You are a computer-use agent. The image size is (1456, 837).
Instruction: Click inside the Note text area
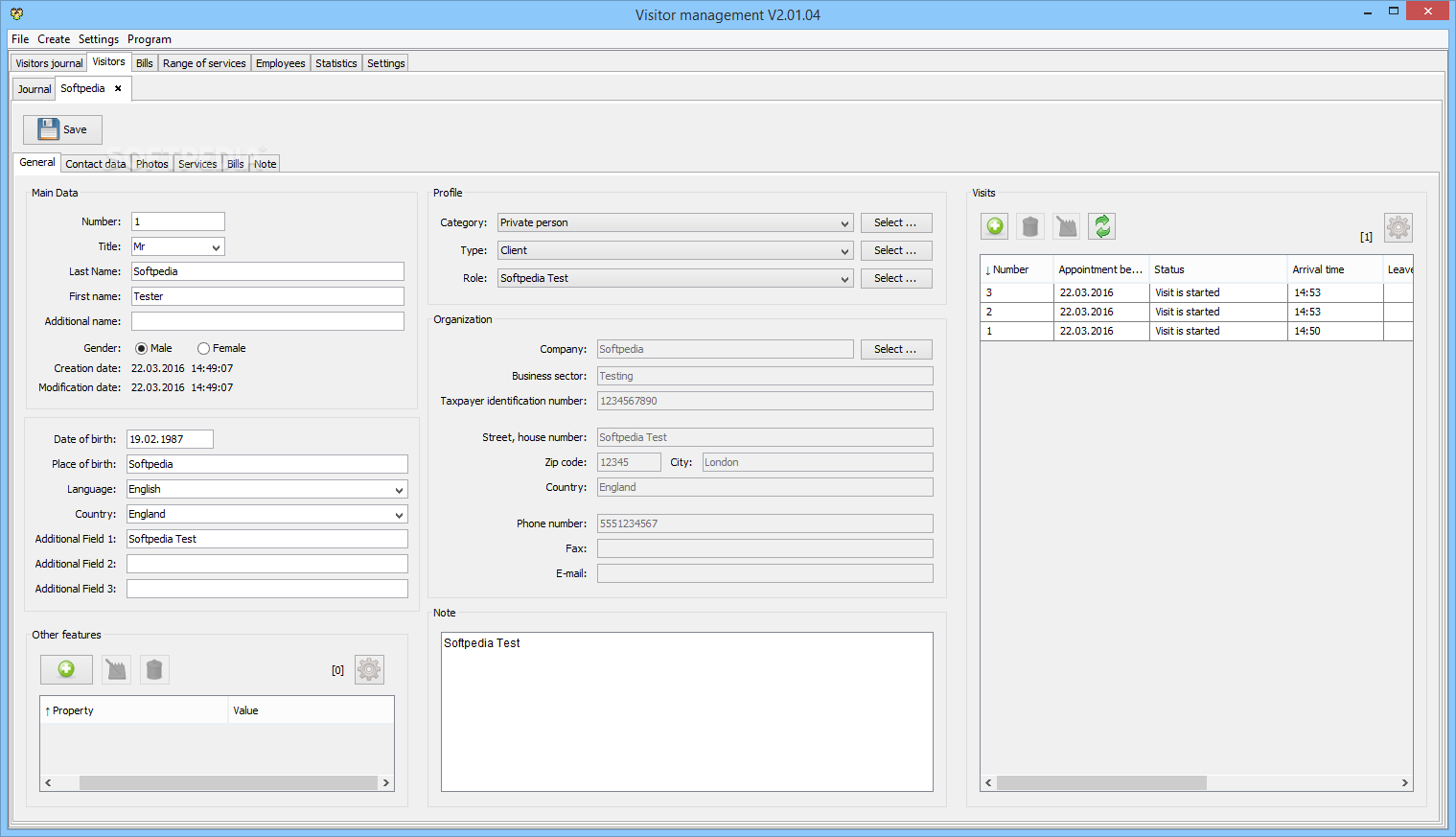[x=686, y=711]
